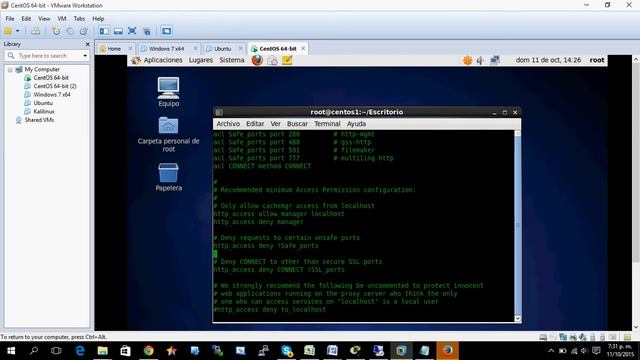The width and height of the screenshot is (640, 360).
Task: Close the Windows 7 x64 tab
Action: point(196,49)
